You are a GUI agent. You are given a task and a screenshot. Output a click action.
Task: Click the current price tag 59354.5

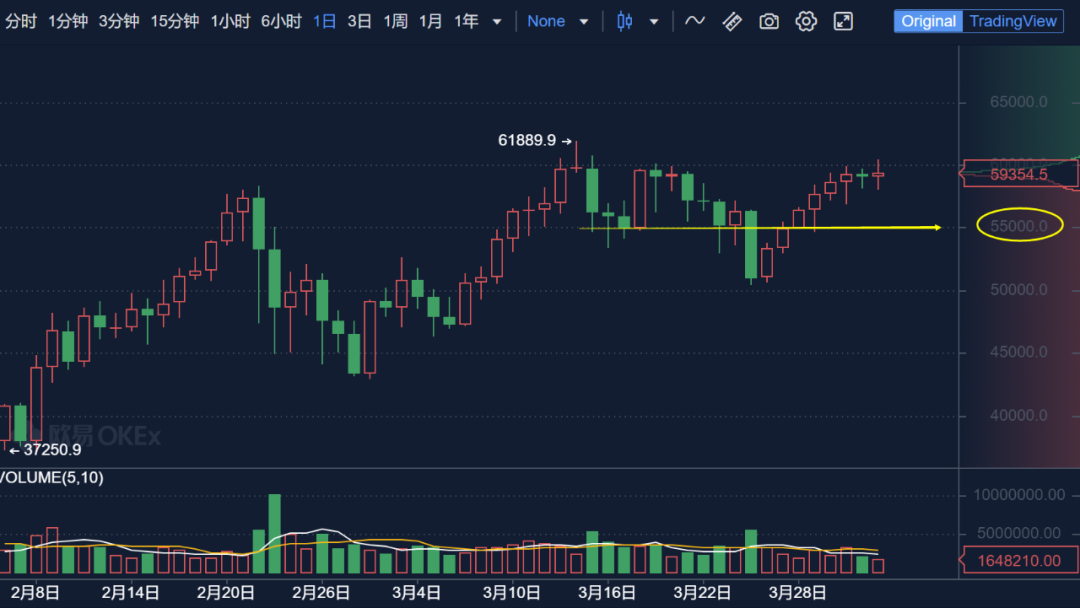point(1019,174)
